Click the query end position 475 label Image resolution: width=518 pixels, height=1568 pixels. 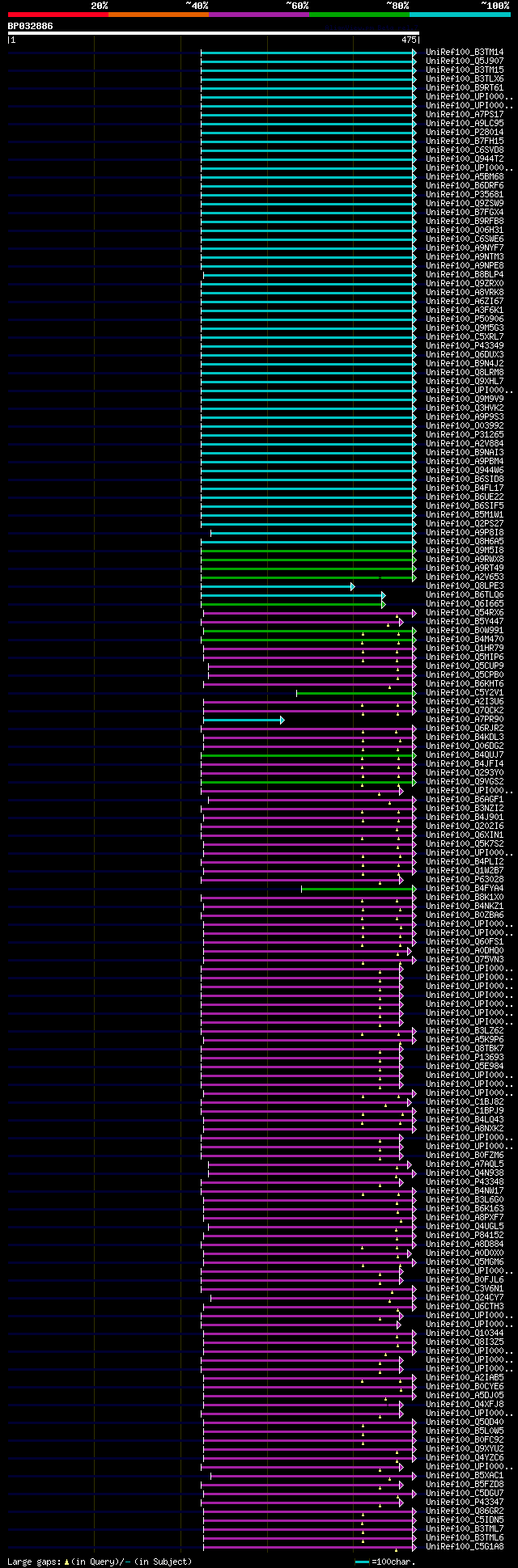pos(408,40)
